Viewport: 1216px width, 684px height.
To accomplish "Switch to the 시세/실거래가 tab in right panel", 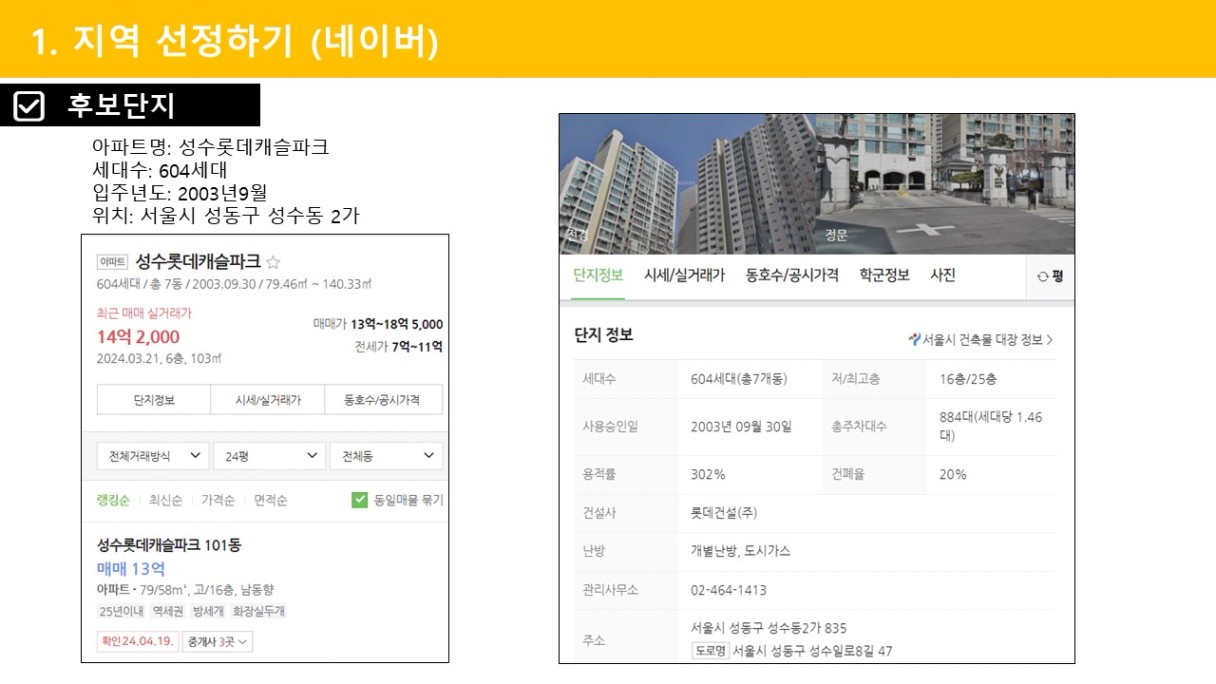I will [684, 275].
